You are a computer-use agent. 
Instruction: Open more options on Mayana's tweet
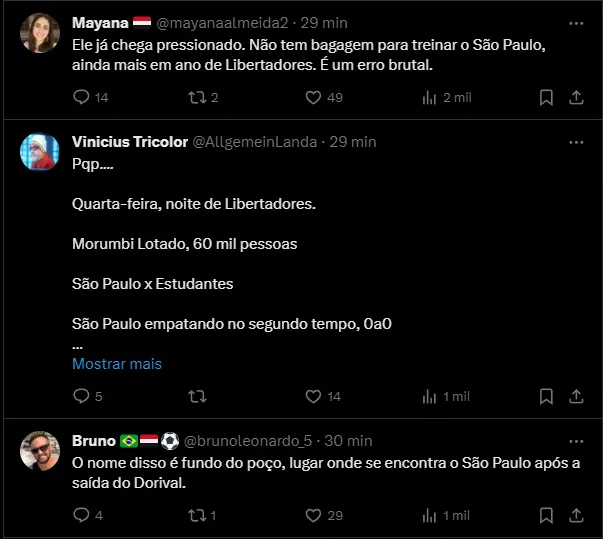point(575,22)
